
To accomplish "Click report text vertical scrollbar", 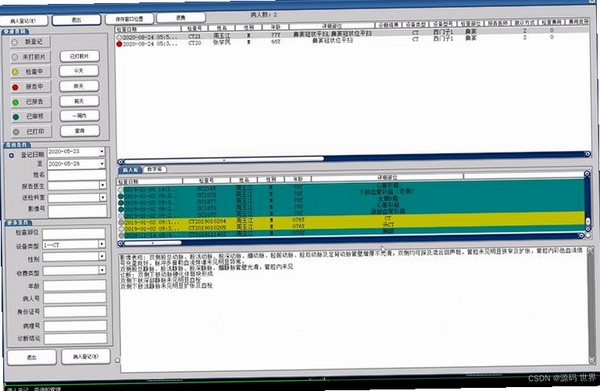I will [x=592, y=305].
